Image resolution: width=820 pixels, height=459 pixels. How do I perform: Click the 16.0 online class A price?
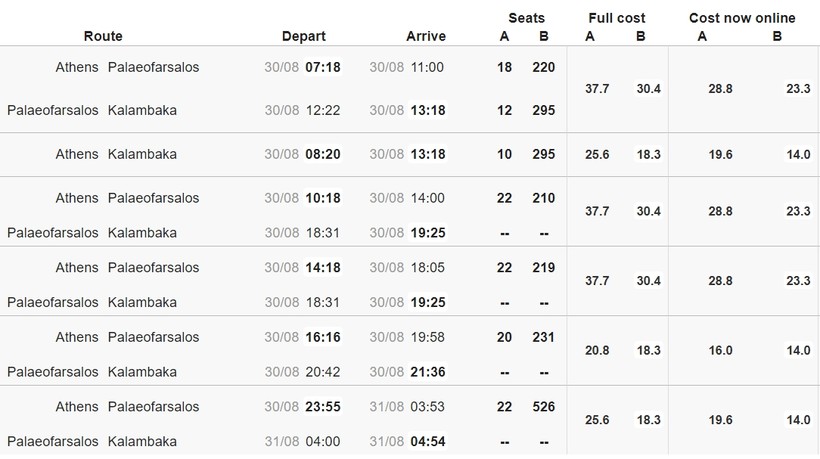coord(720,351)
